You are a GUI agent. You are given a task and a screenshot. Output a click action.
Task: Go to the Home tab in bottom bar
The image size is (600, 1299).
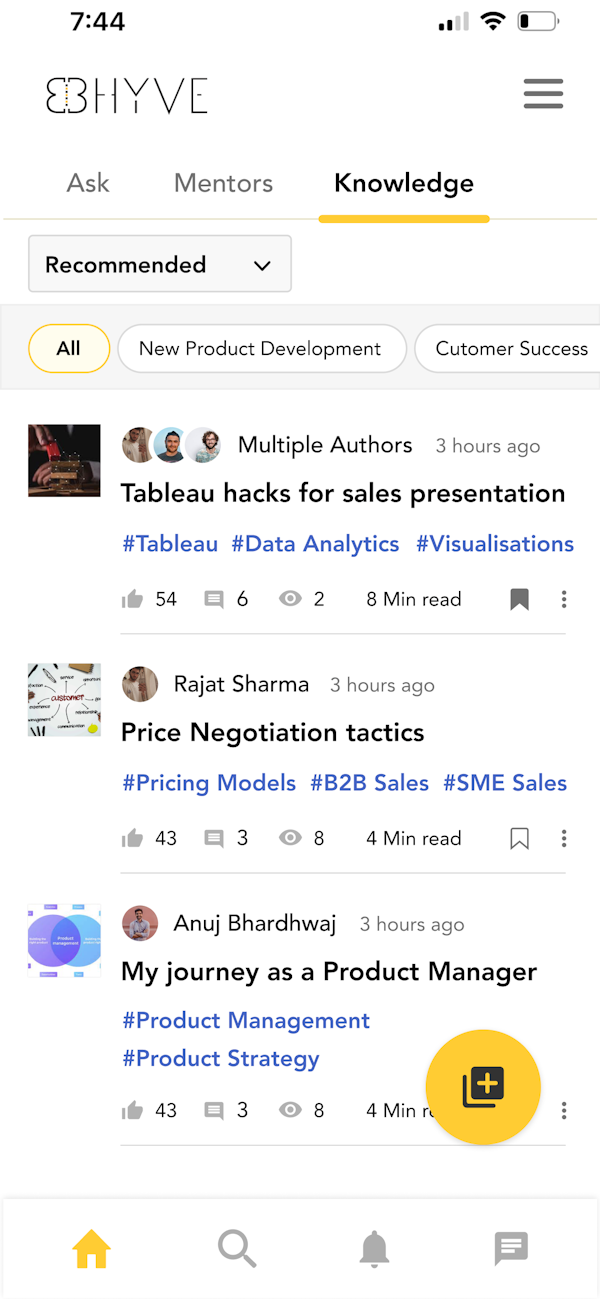(91, 1249)
